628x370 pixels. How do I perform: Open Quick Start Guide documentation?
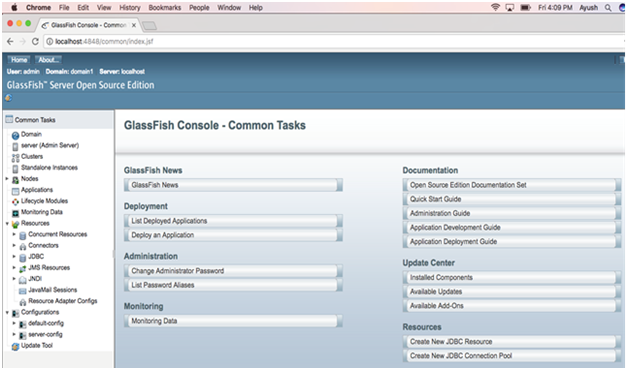coord(512,199)
